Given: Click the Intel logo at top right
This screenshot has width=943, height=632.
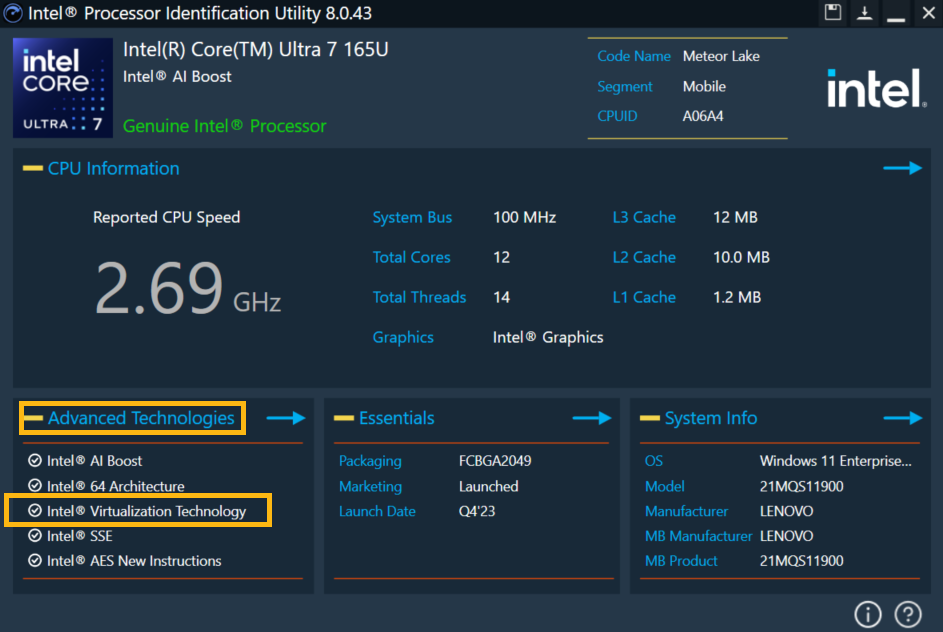Looking at the screenshot, I should [x=874, y=90].
